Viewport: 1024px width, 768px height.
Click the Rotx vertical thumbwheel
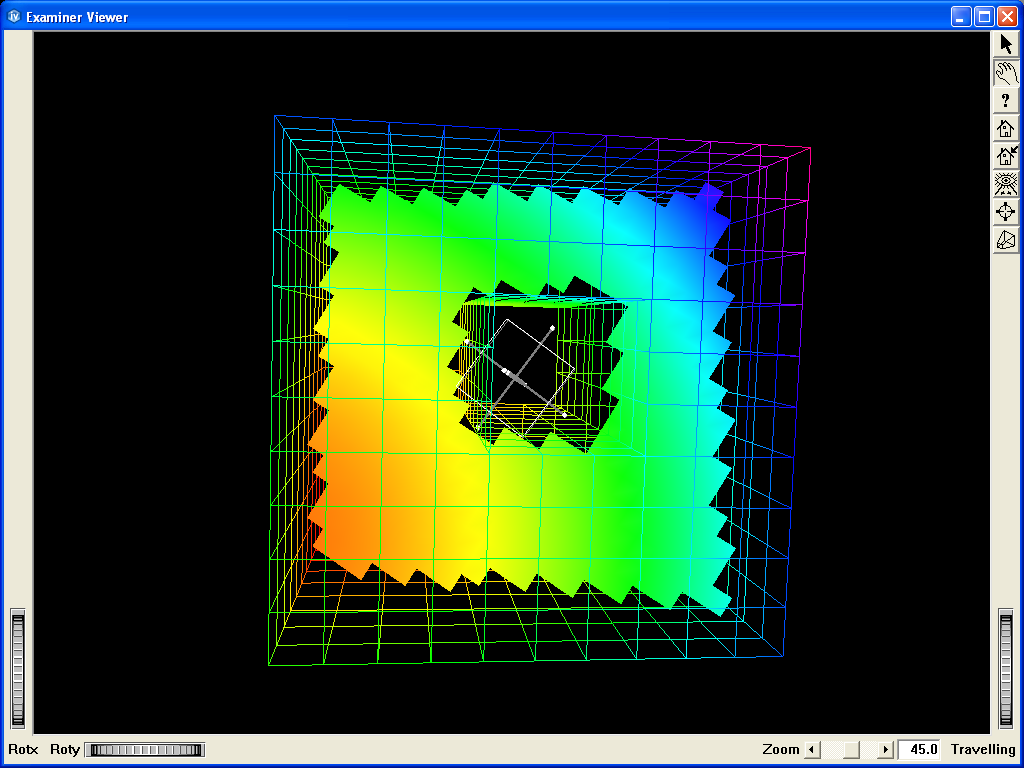coord(17,668)
